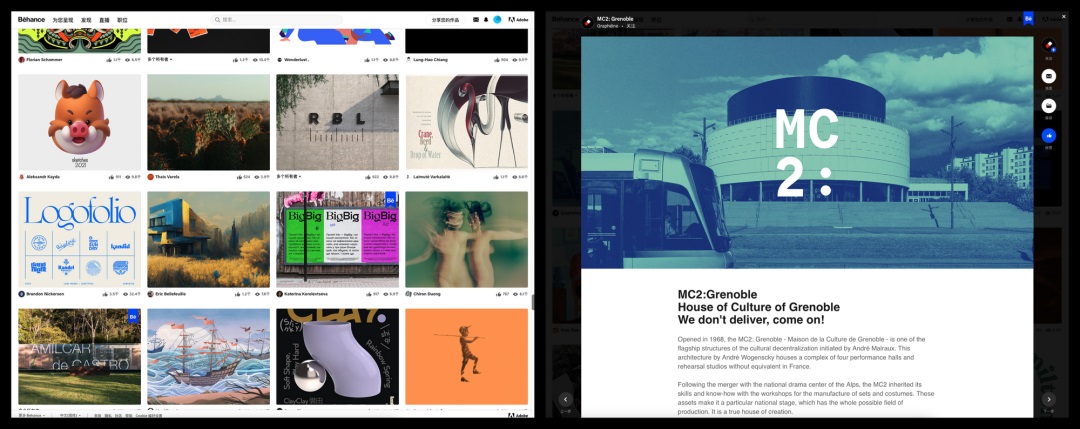This screenshot has width=1080, height=429.
Task: Go to next project with right arrow
Action: [x=1048, y=399]
